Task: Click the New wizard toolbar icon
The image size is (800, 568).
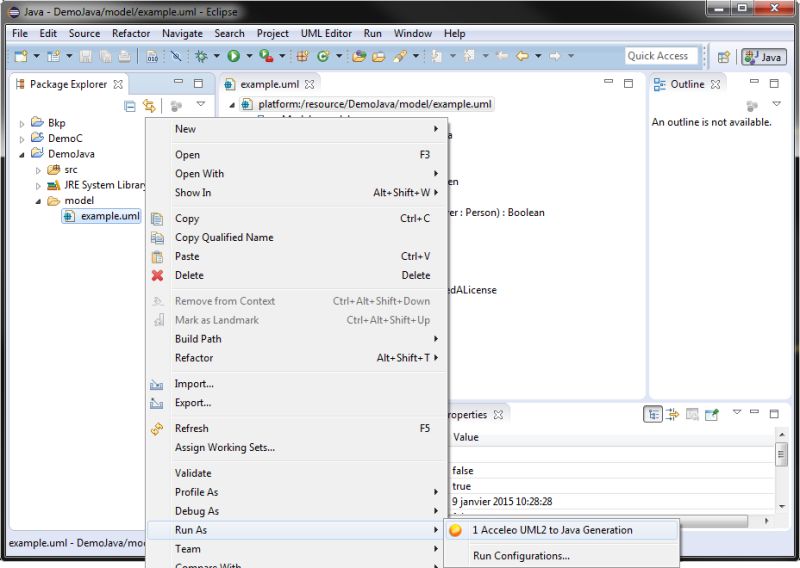Action: point(21,56)
